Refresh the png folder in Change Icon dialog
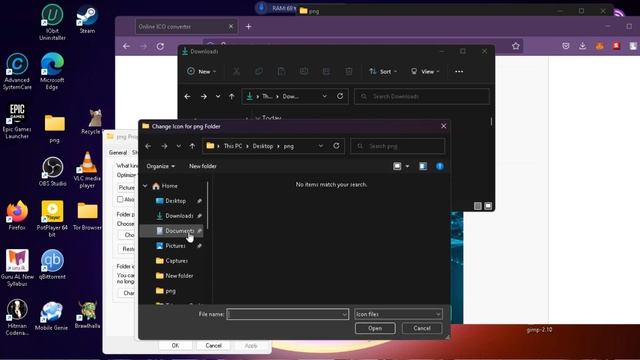The image size is (640, 360). [x=336, y=146]
